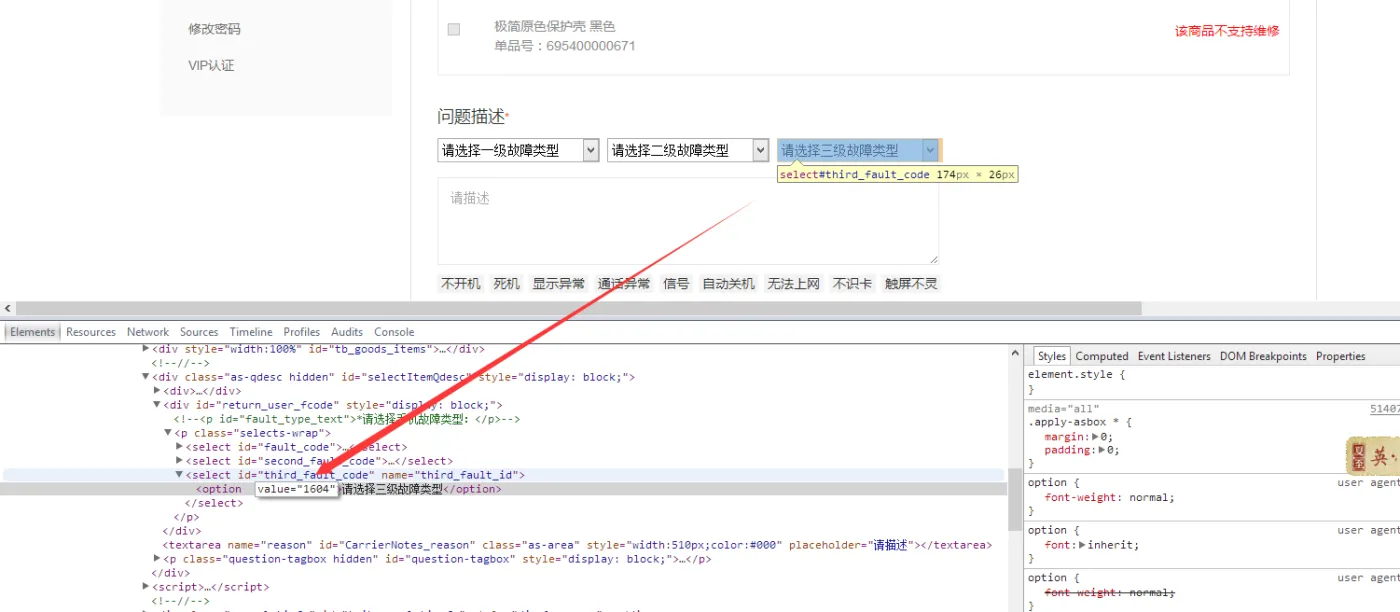Click the page horizontal scrollbar
1400x612 pixels.
coord(578,309)
